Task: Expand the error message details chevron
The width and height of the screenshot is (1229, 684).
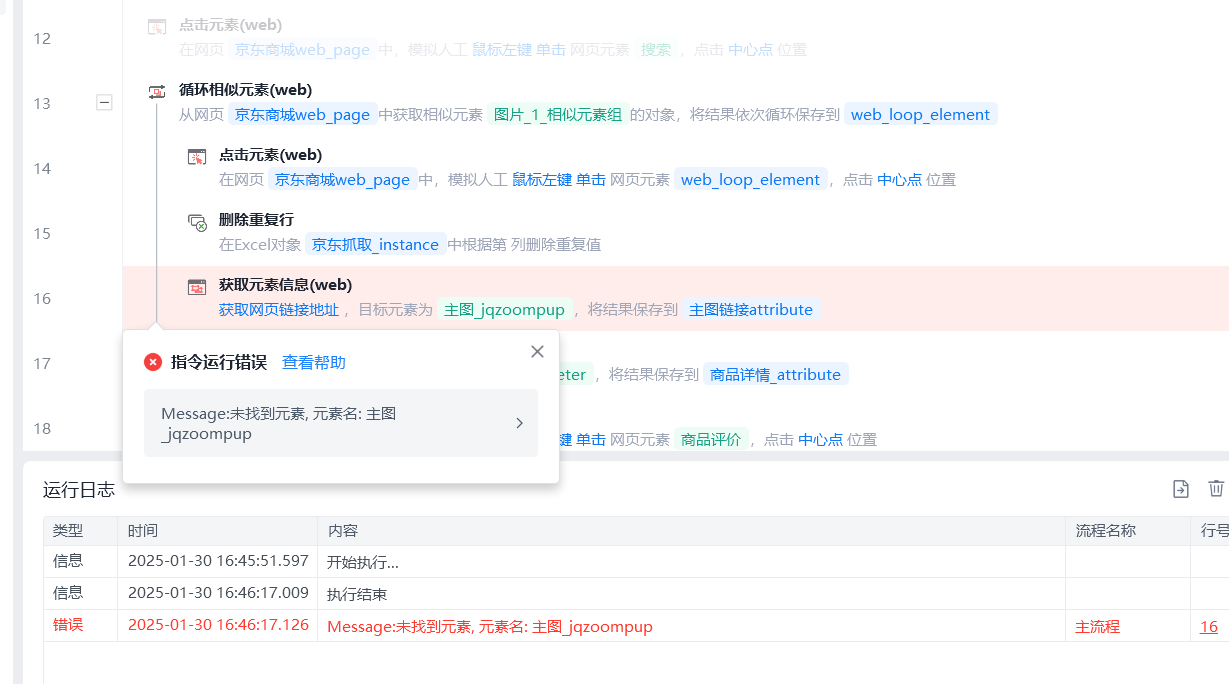Action: pyautogui.click(x=519, y=423)
